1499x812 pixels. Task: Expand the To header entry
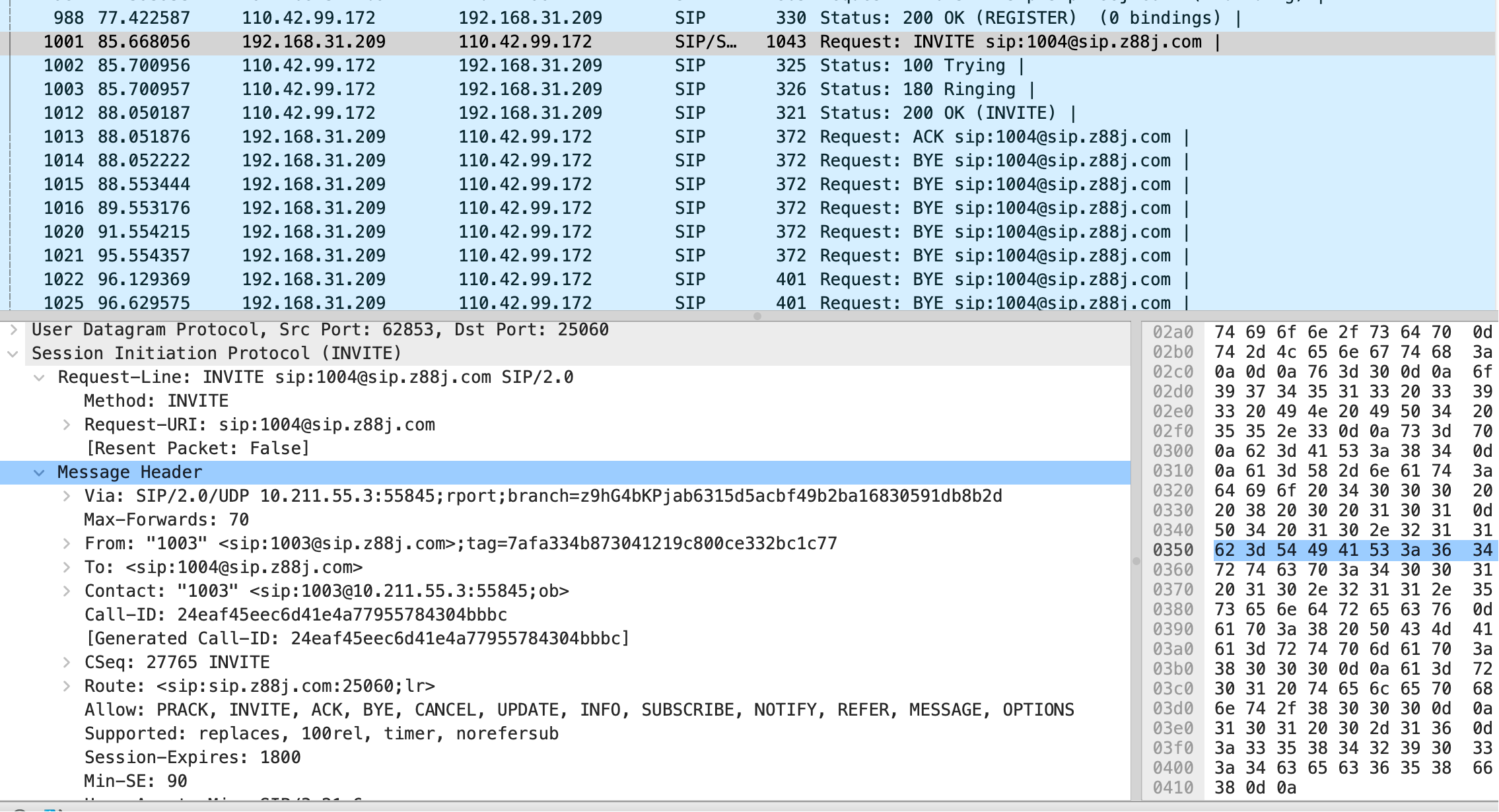pyautogui.click(x=66, y=567)
